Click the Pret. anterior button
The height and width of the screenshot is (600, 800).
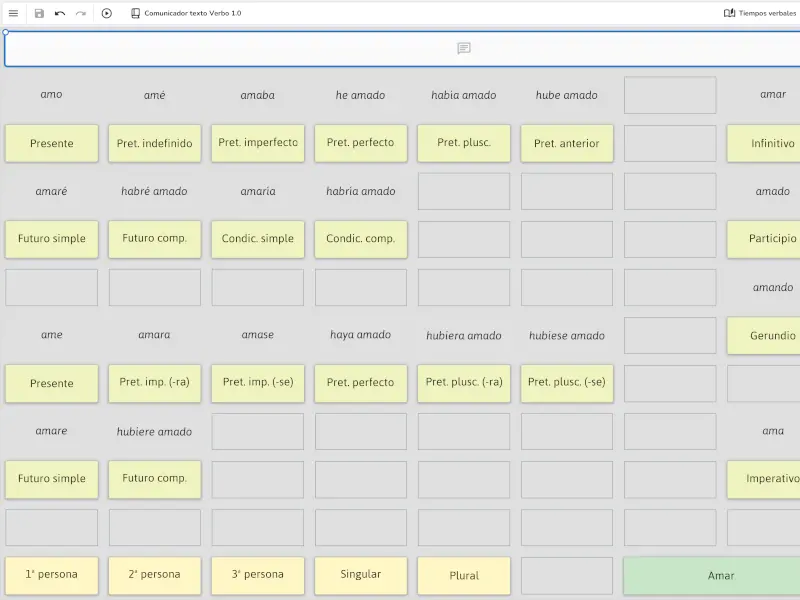(566, 143)
